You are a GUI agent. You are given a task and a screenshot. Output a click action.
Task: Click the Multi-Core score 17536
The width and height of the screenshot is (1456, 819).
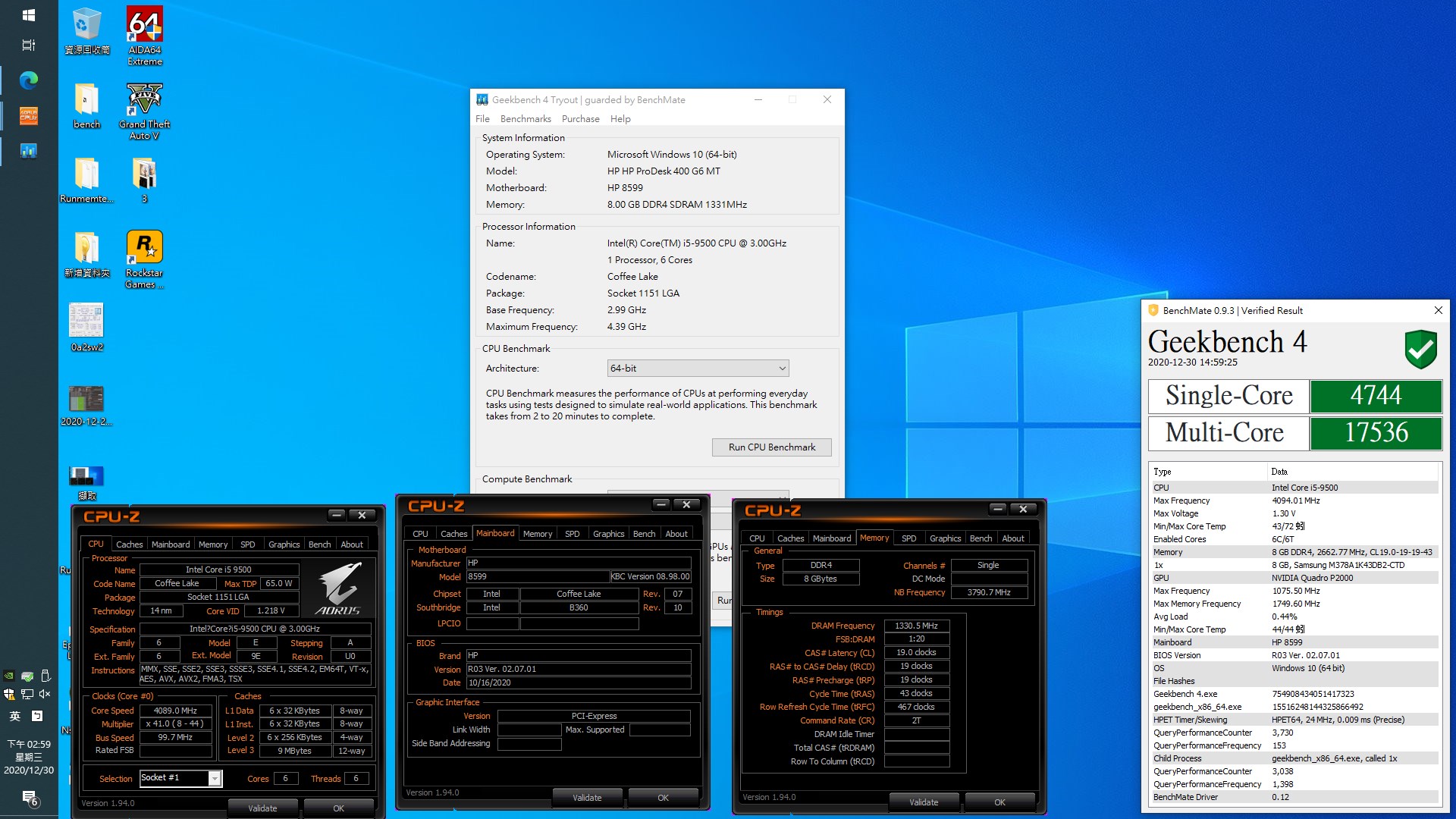[1376, 433]
